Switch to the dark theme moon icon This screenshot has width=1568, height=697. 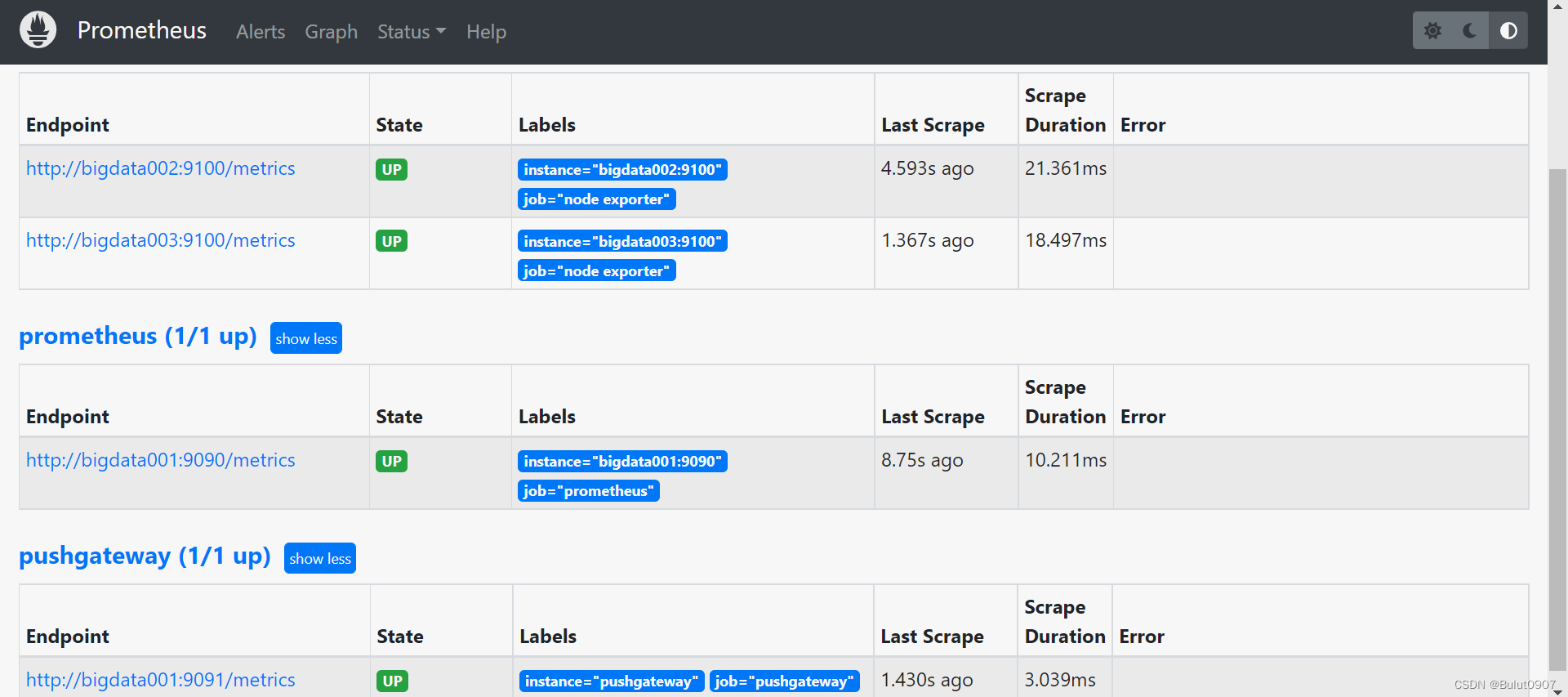(x=1470, y=31)
